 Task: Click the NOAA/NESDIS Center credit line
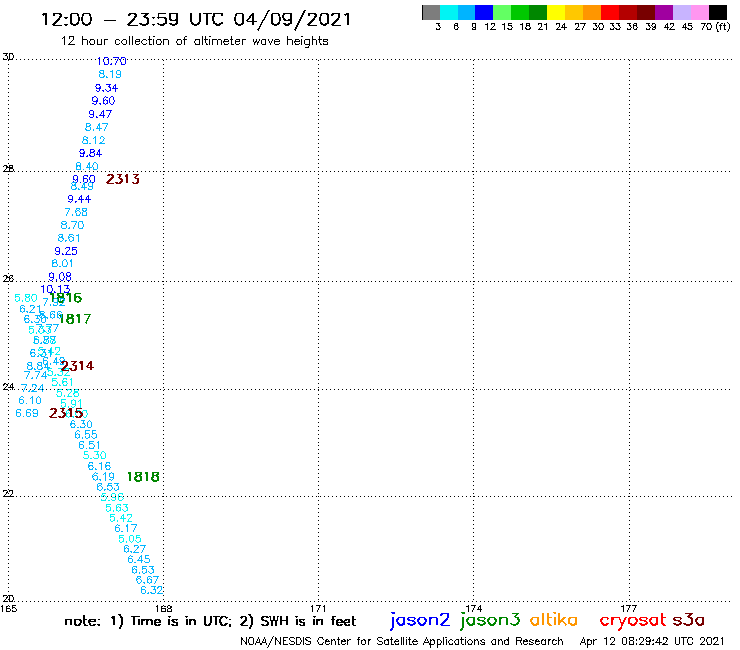click(402, 641)
